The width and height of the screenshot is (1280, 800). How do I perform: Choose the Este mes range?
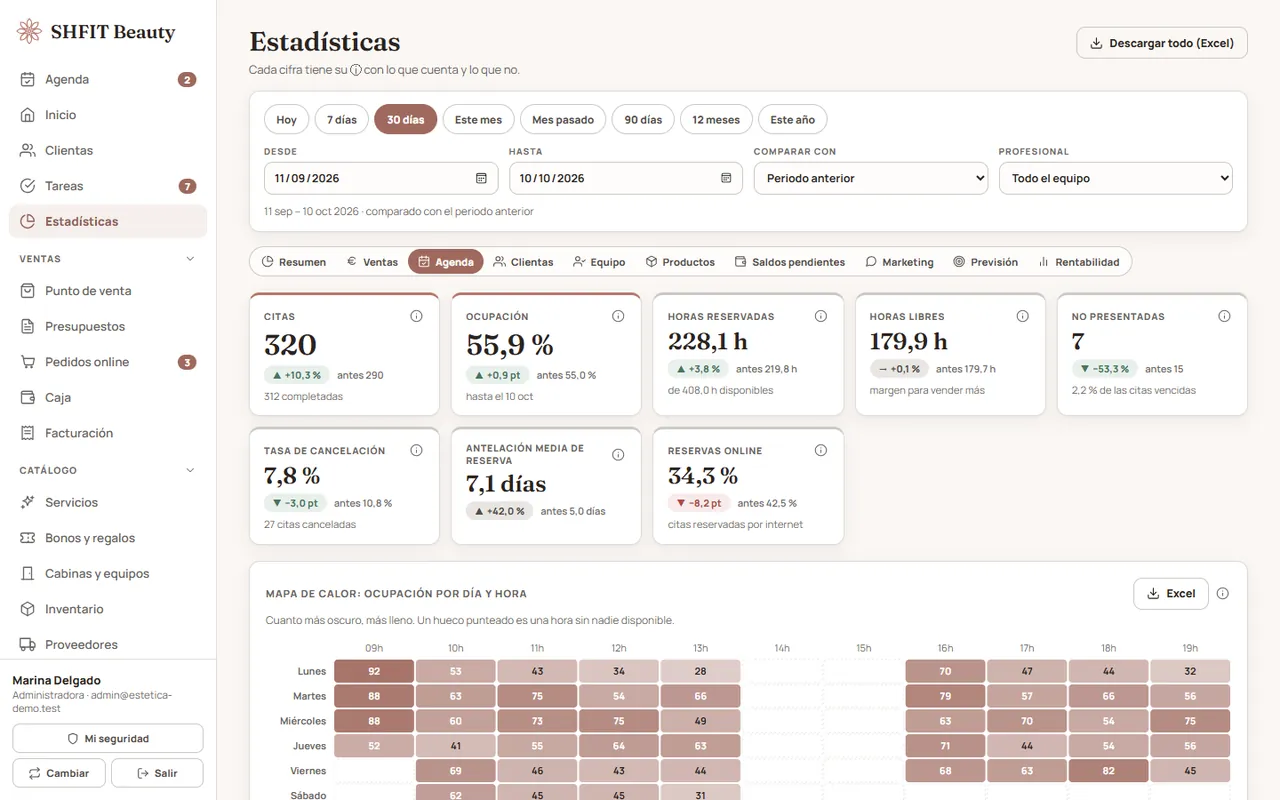click(x=478, y=119)
